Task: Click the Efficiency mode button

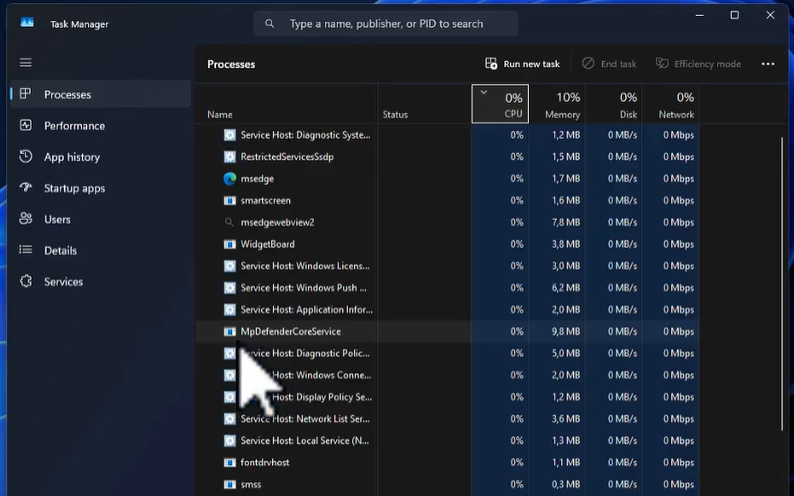Action: click(698, 64)
